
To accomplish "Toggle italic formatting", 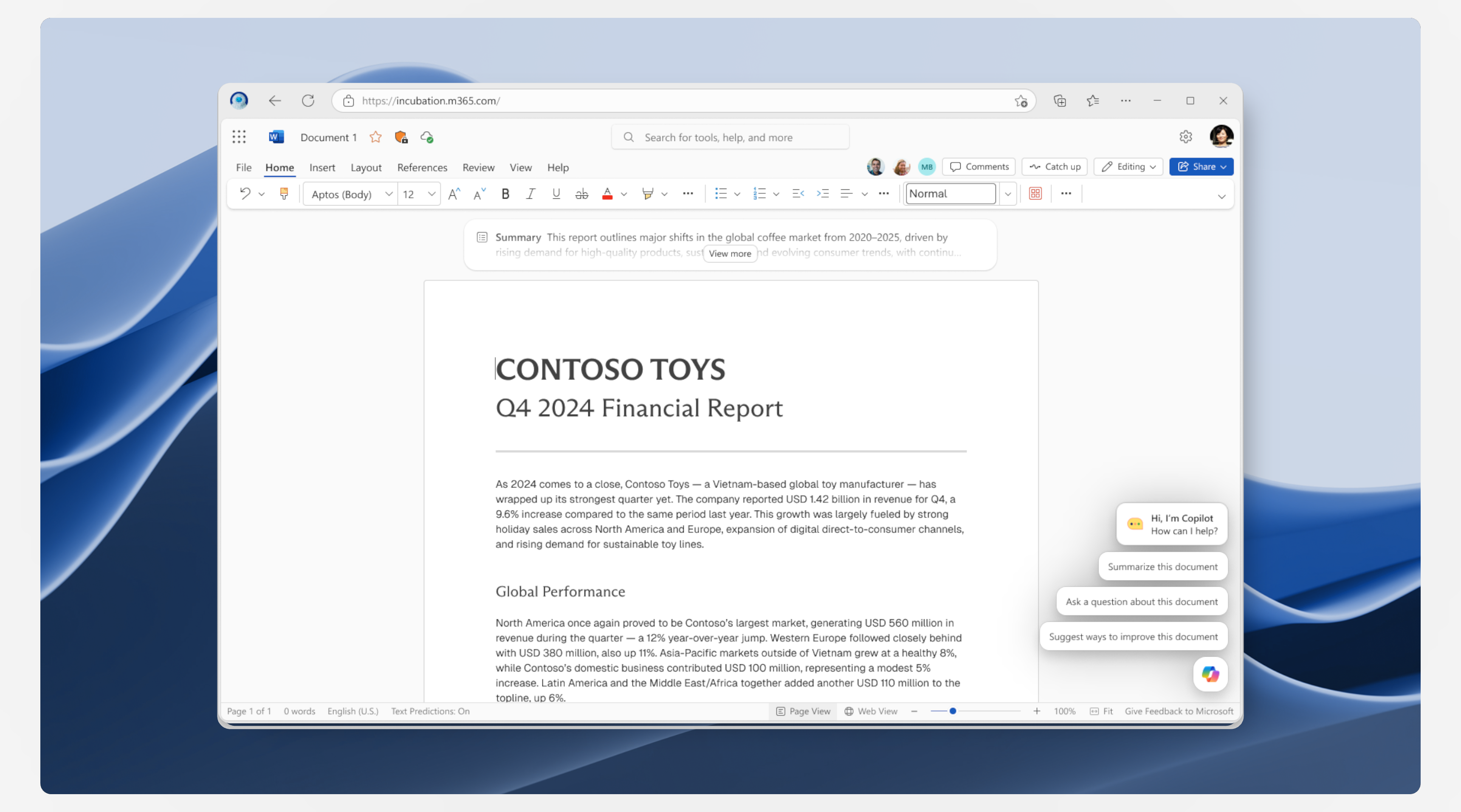I will click(530, 194).
